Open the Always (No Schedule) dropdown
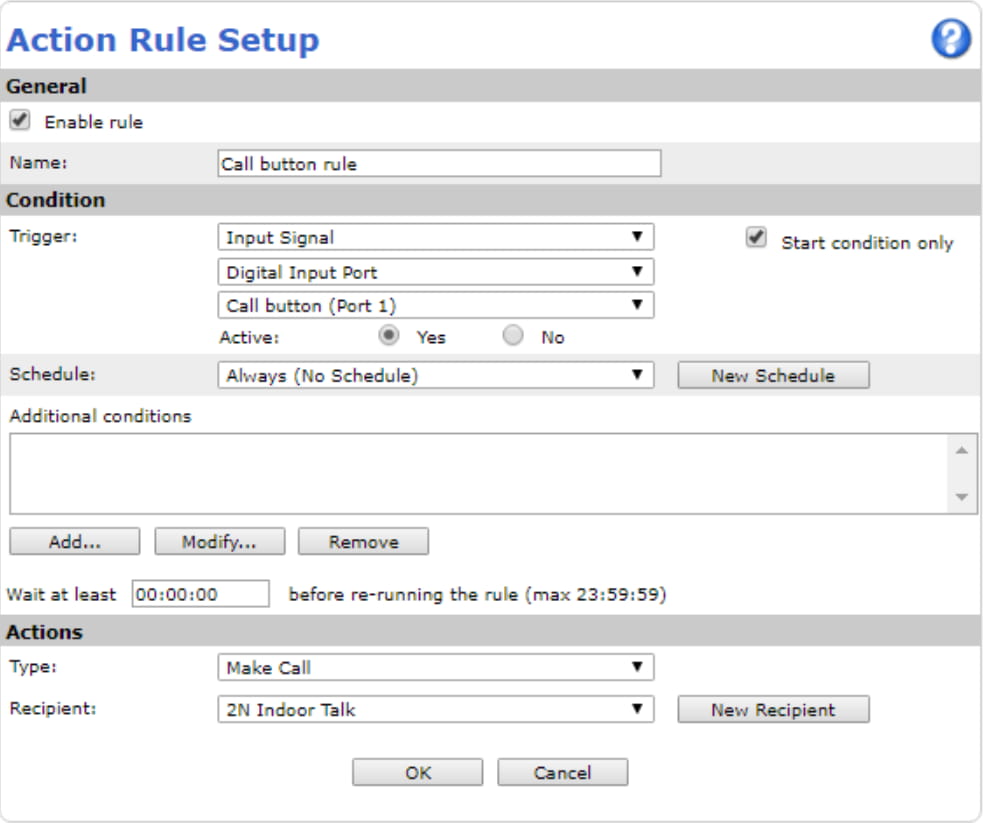This screenshot has width=983, height=823. pyautogui.click(x=436, y=375)
